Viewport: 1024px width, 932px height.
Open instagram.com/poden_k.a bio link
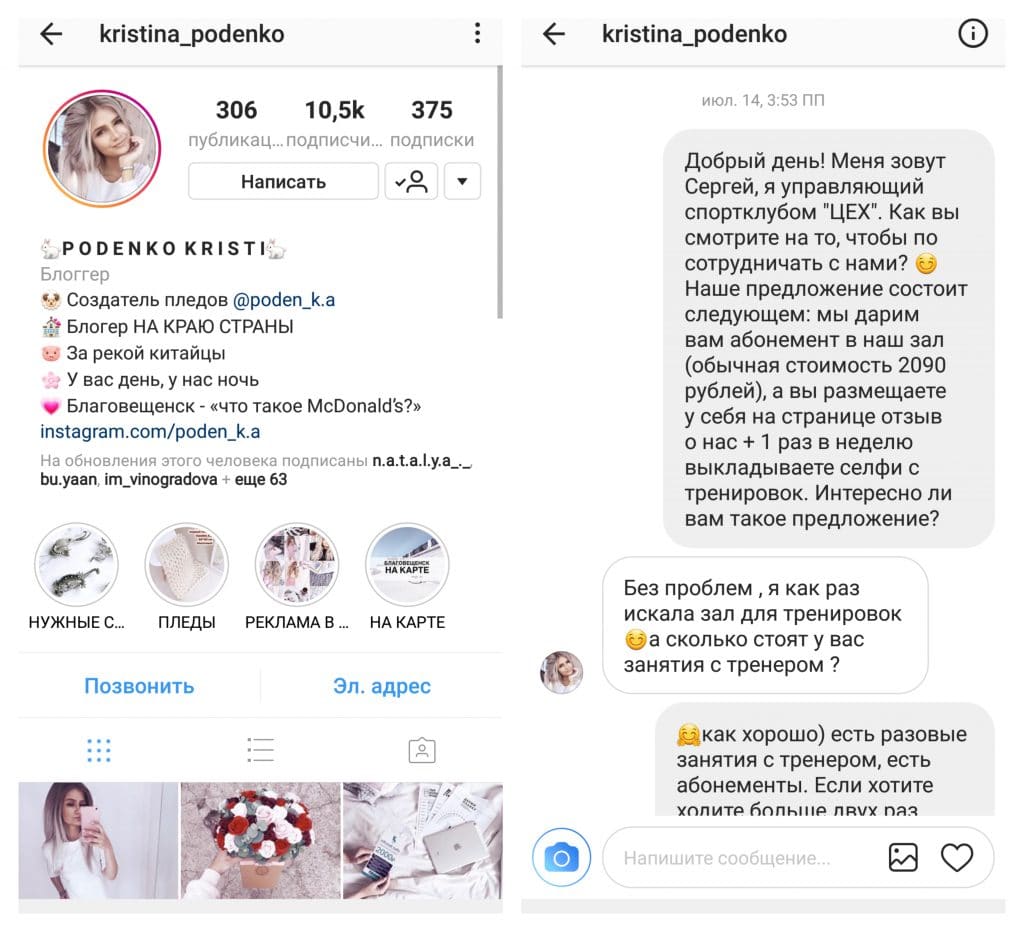(150, 432)
